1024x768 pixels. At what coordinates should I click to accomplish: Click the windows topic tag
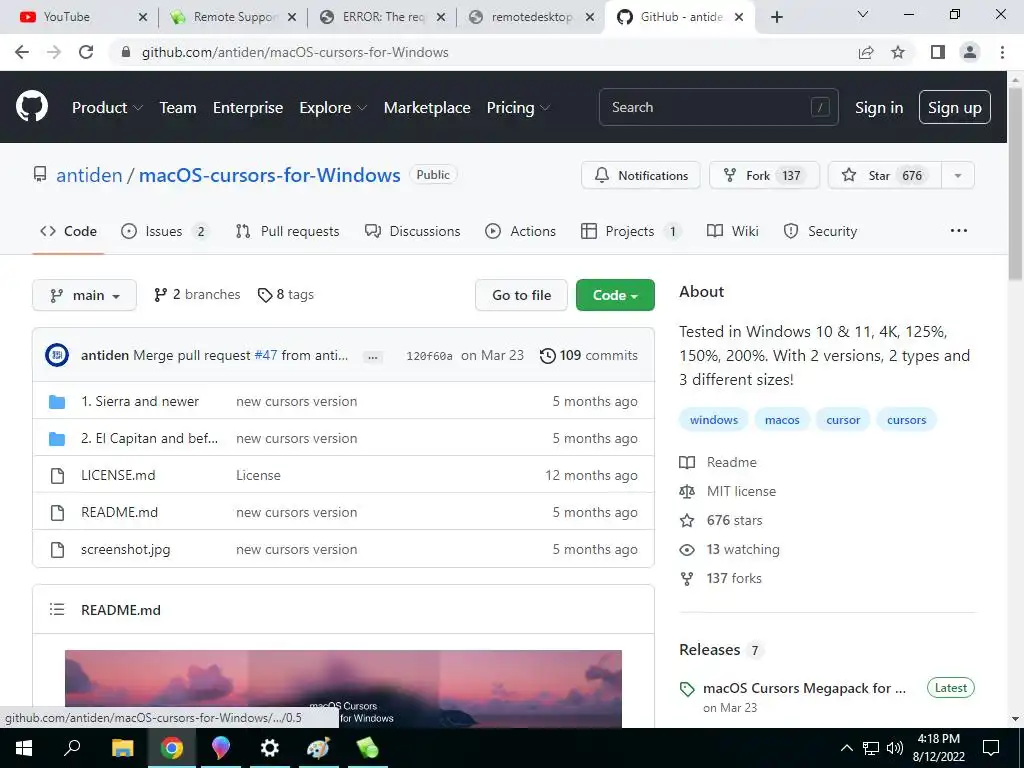[714, 420]
